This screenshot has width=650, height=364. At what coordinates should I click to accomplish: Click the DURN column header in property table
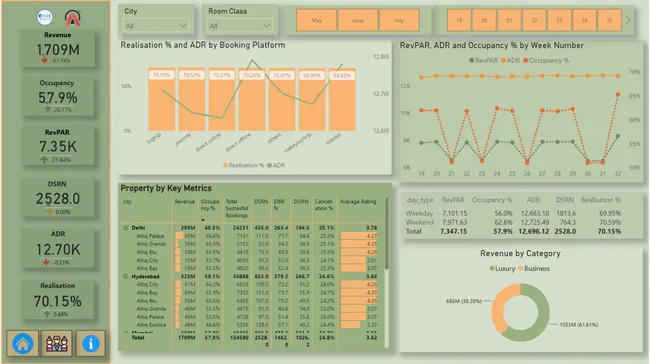click(x=301, y=202)
